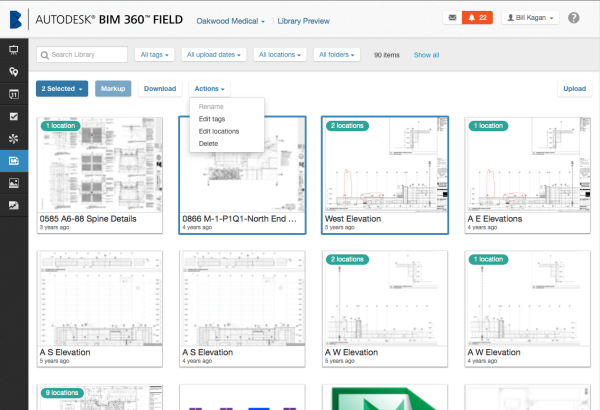Choose Edit tags in the Actions menu
600x410 pixels.
point(212,119)
